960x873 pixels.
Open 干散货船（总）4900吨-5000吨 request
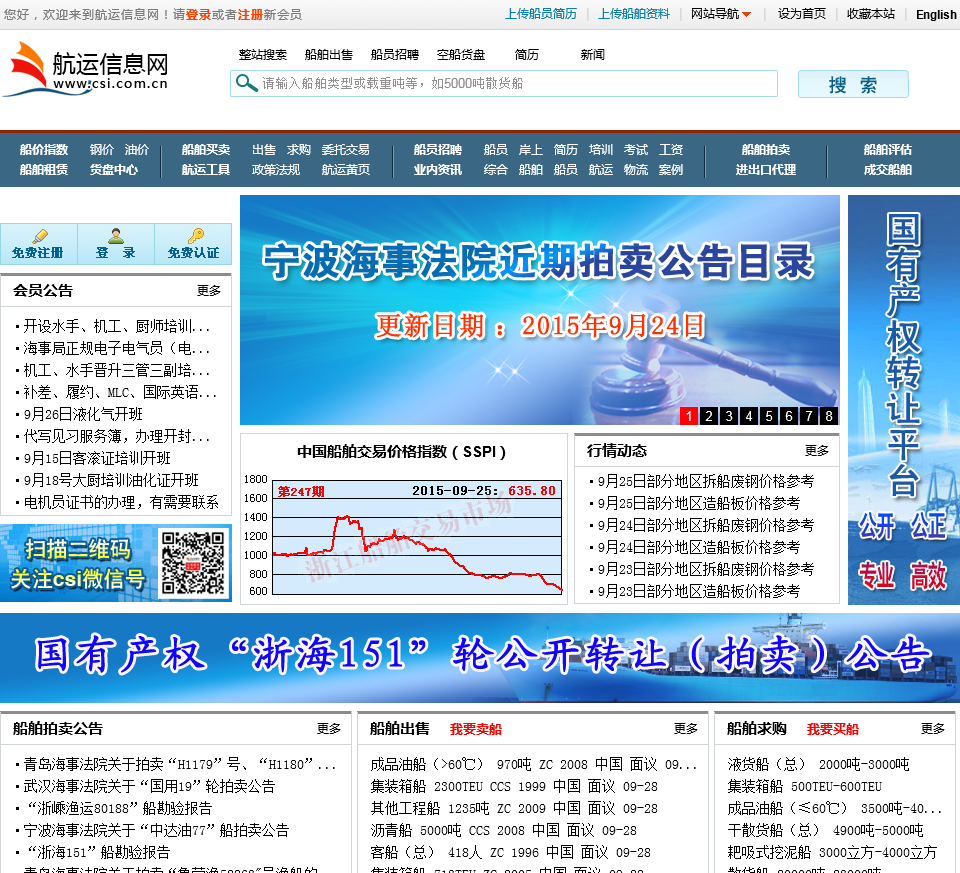825,830
